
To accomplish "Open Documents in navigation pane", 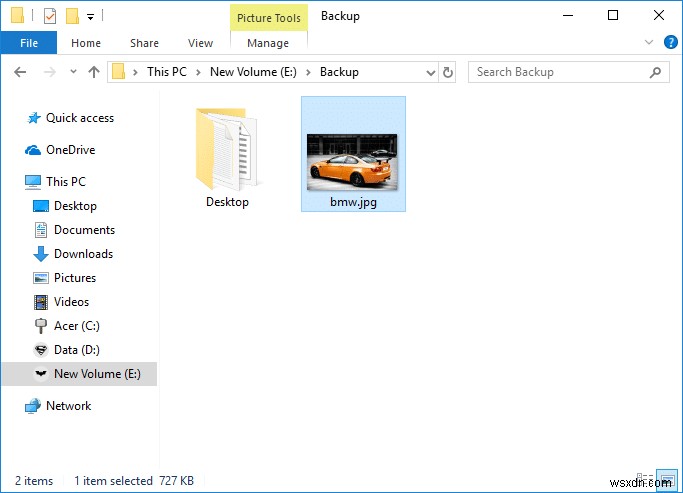I will point(85,230).
